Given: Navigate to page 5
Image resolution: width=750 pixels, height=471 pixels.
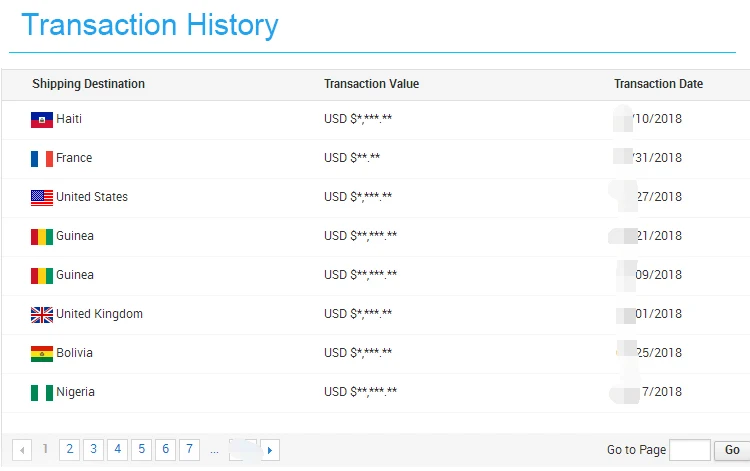Looking at the screenshot, I should coord(142,450).
